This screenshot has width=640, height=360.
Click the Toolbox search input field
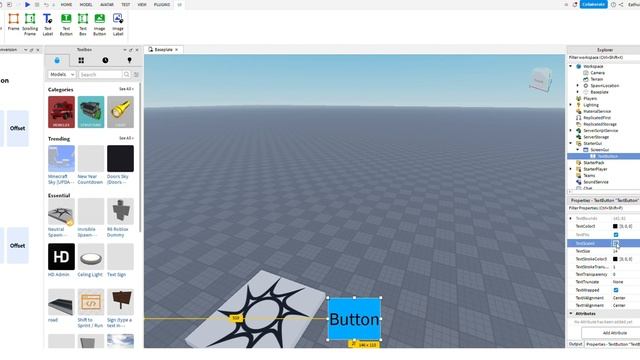coord(100,74)
